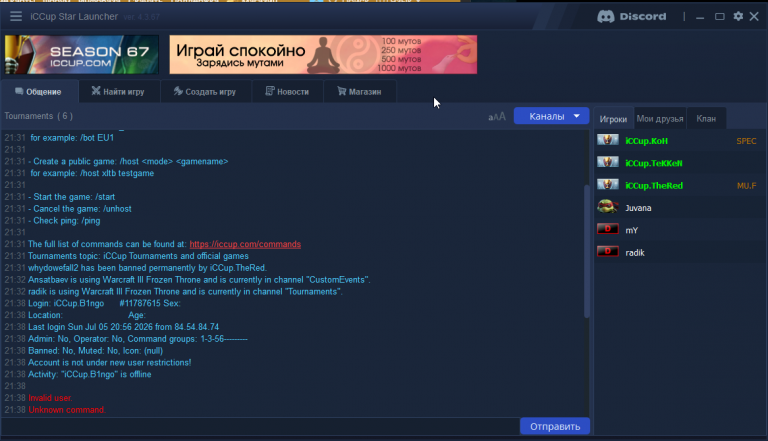Click Juvana's avatar icon

tap(608, 206)
